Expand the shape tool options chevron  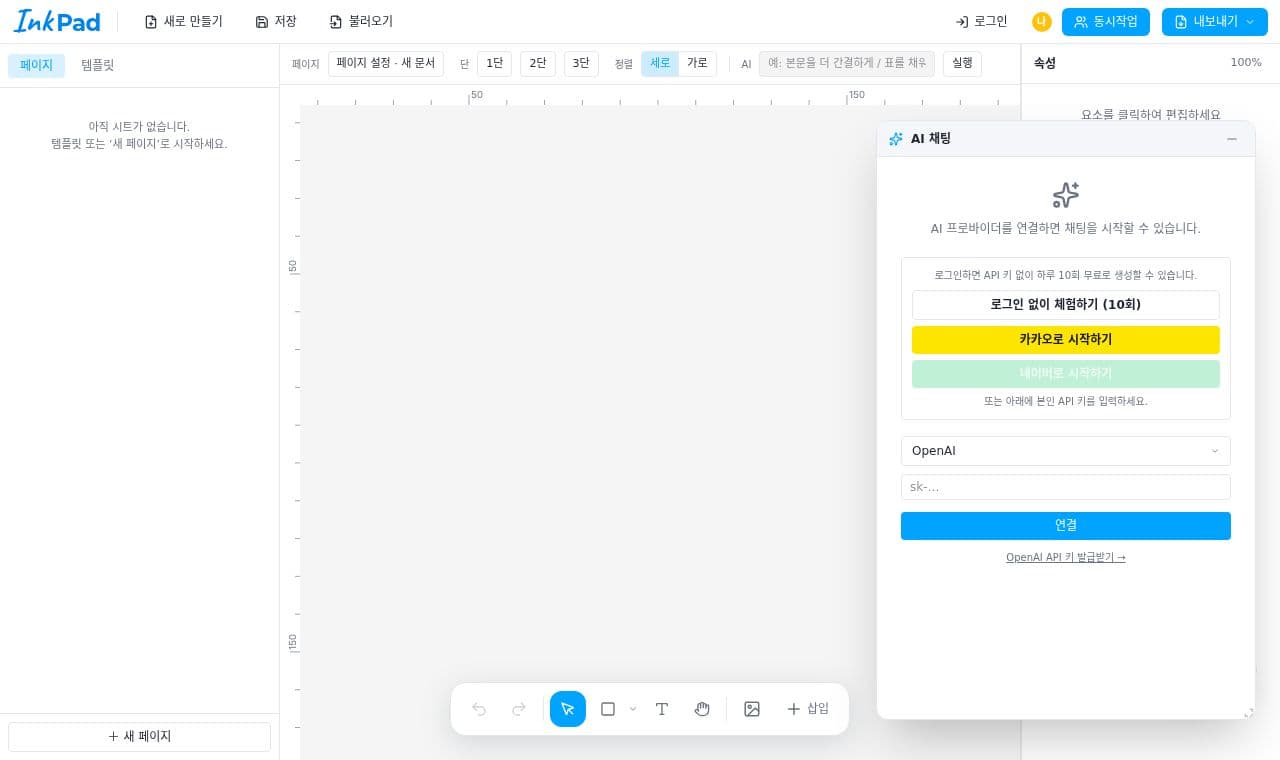point(633,709)
